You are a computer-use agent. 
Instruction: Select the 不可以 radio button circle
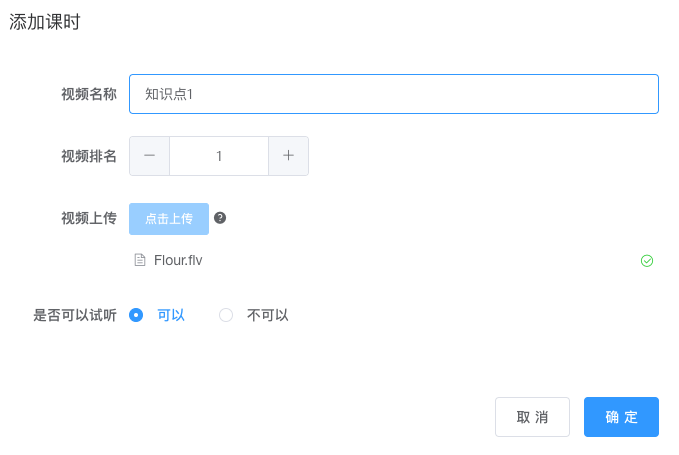coord(226,315)
